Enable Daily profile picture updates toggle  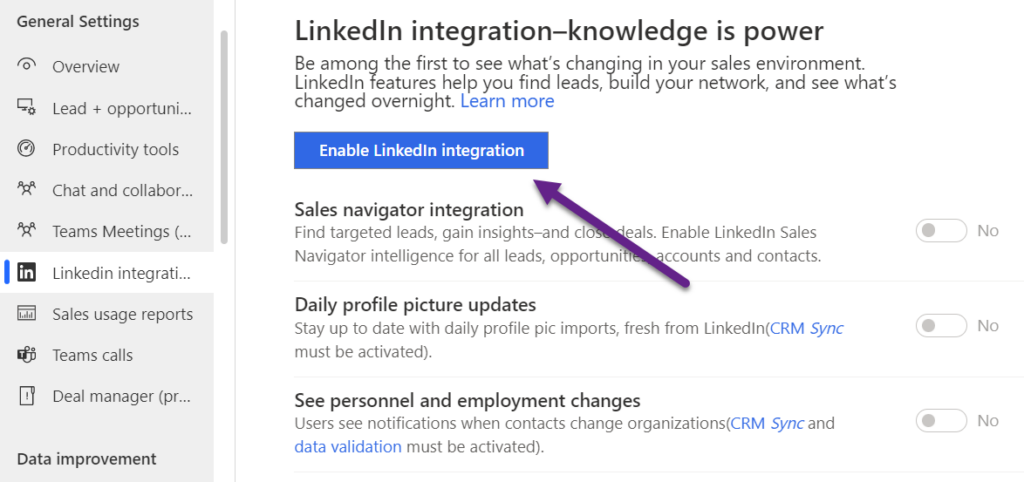941,326
